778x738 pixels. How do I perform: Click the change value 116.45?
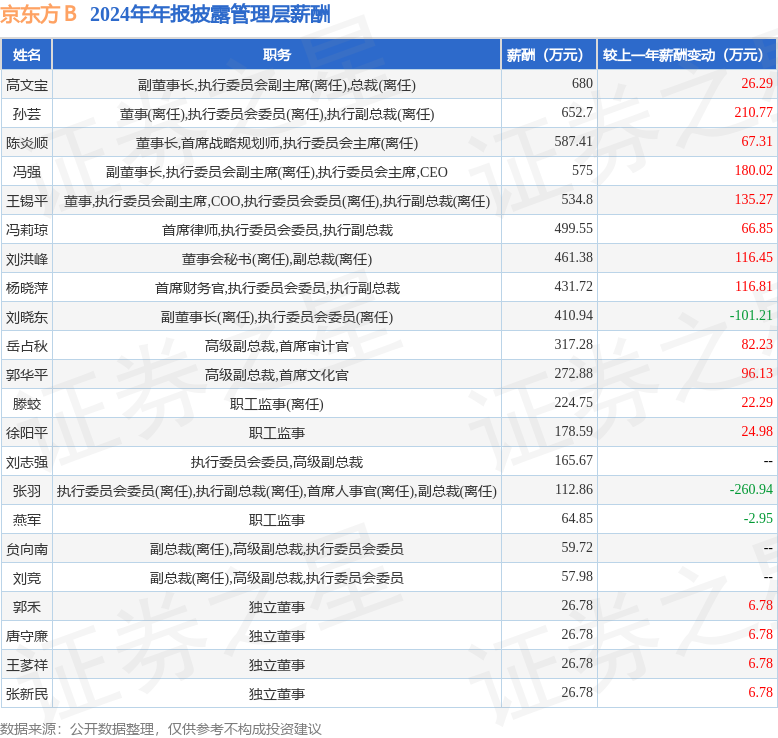[x=753, y=257]
